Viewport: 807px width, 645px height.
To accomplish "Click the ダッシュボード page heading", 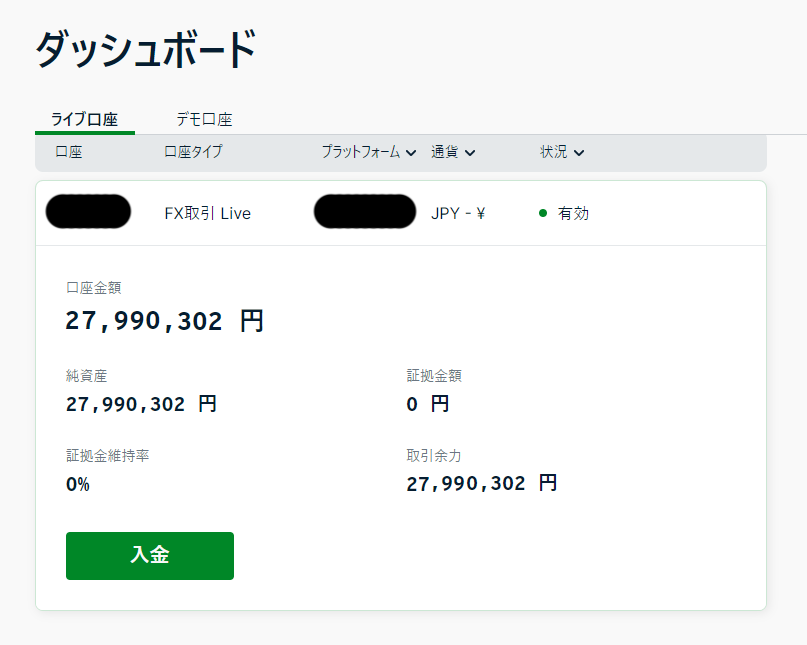I will point(146,50).
